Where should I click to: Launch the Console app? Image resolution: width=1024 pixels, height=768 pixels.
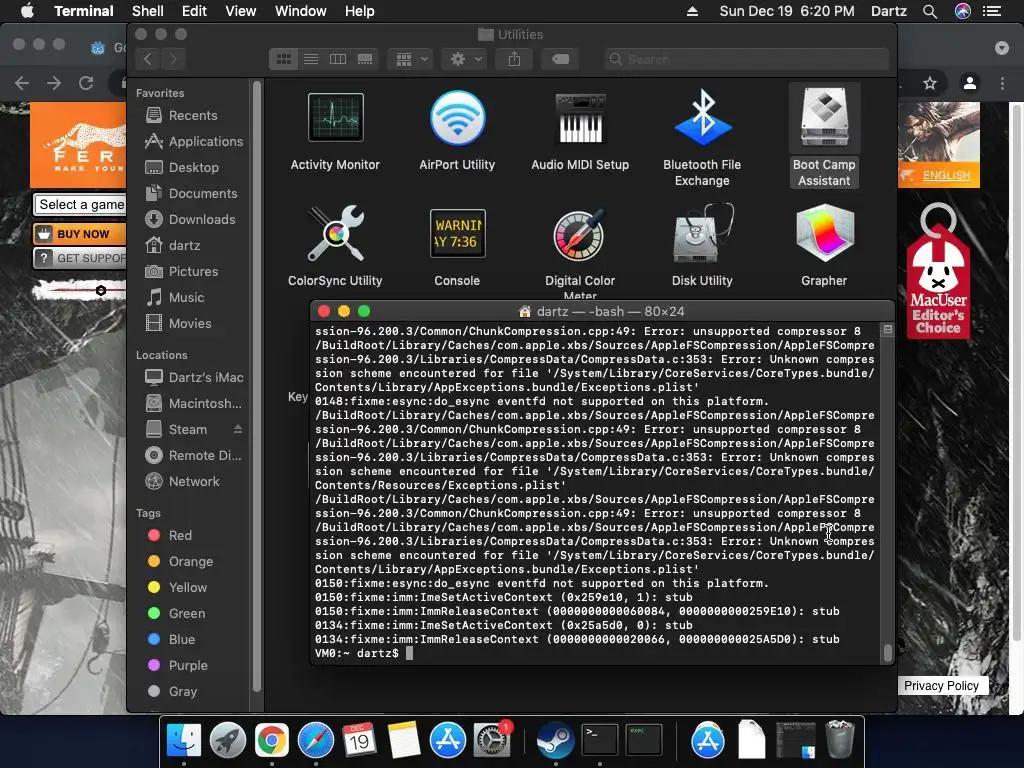tap(457, 233)
